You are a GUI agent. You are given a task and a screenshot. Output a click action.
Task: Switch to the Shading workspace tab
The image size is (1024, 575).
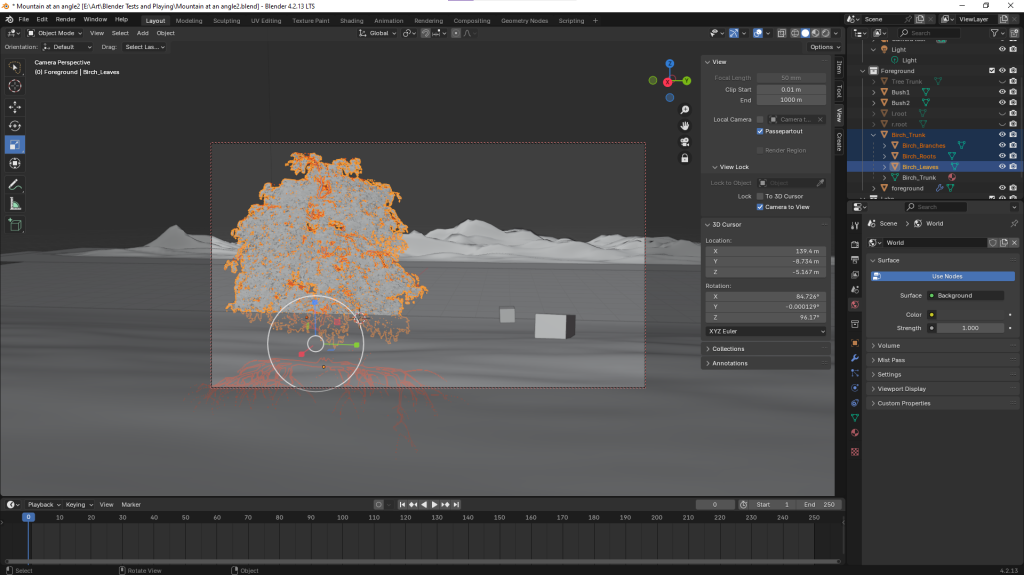click(351, 21)
